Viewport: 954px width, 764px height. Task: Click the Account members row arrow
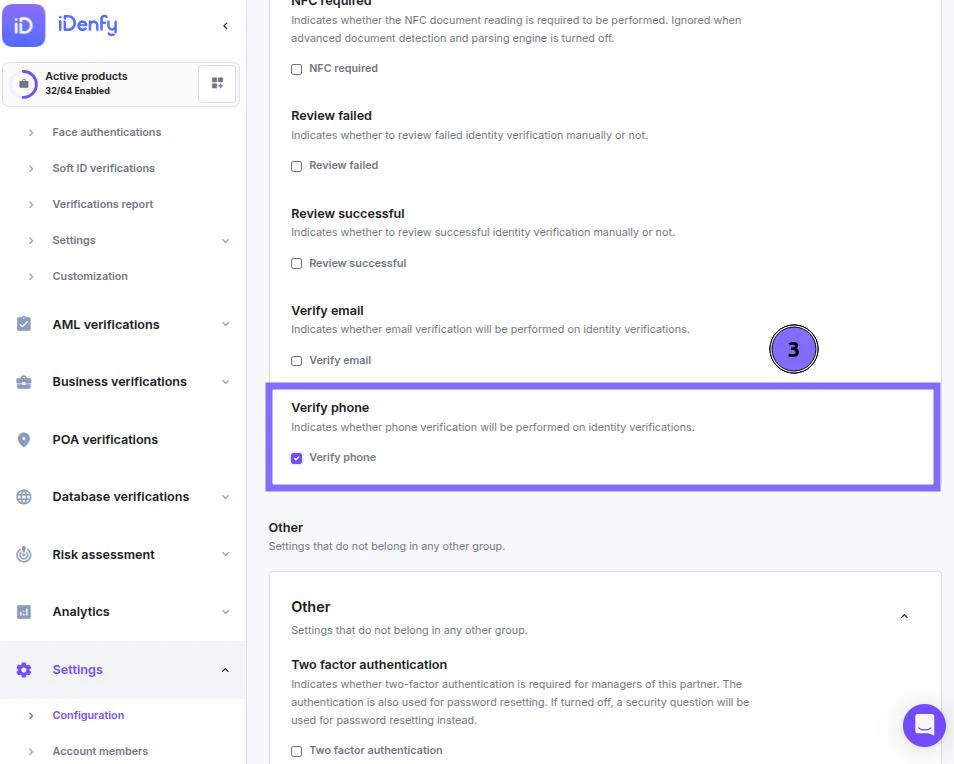[31, 752]
